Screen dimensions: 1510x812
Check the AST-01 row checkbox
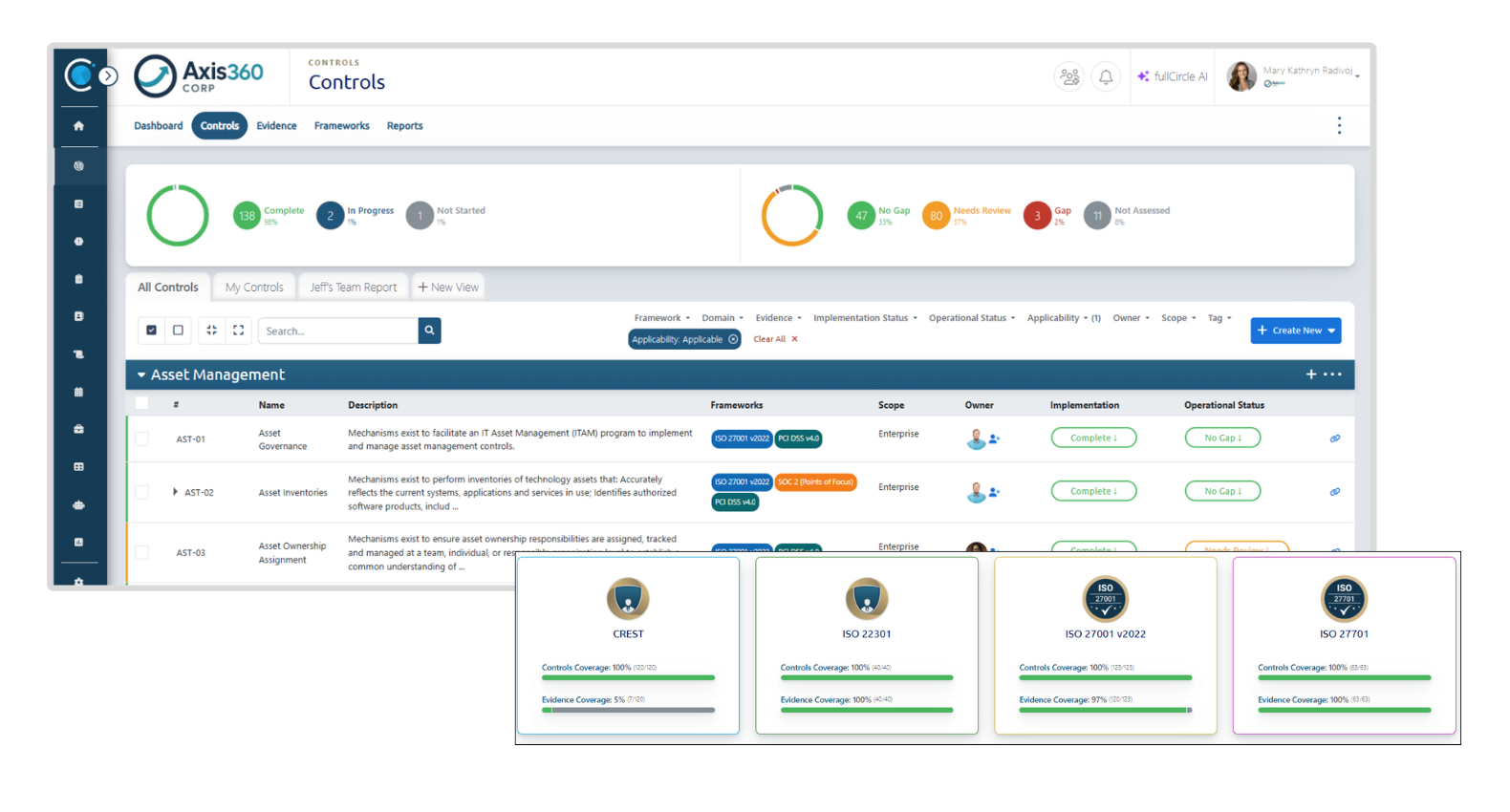[x=141, y=438]
